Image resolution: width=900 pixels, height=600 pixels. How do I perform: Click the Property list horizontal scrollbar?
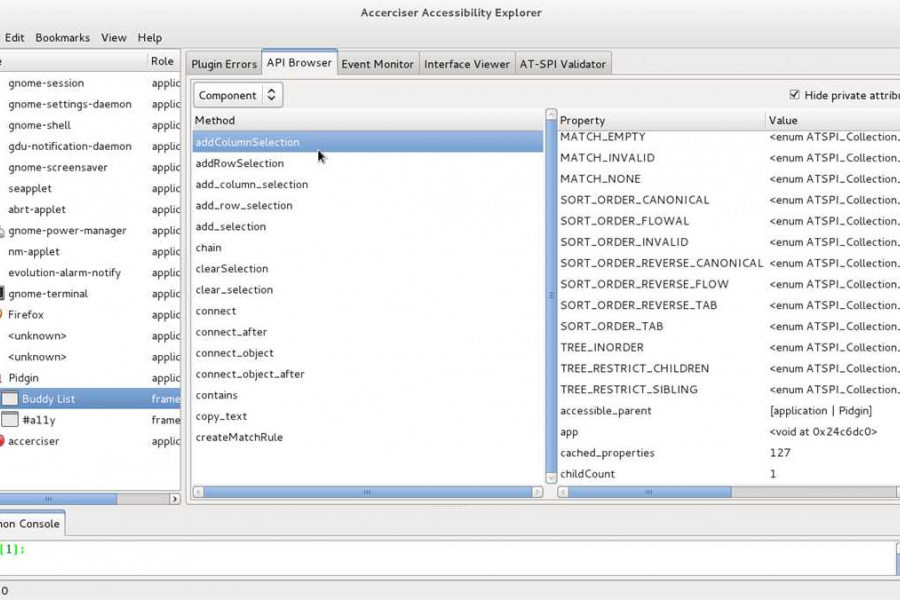pyautogui.click(x=649, y=492)
